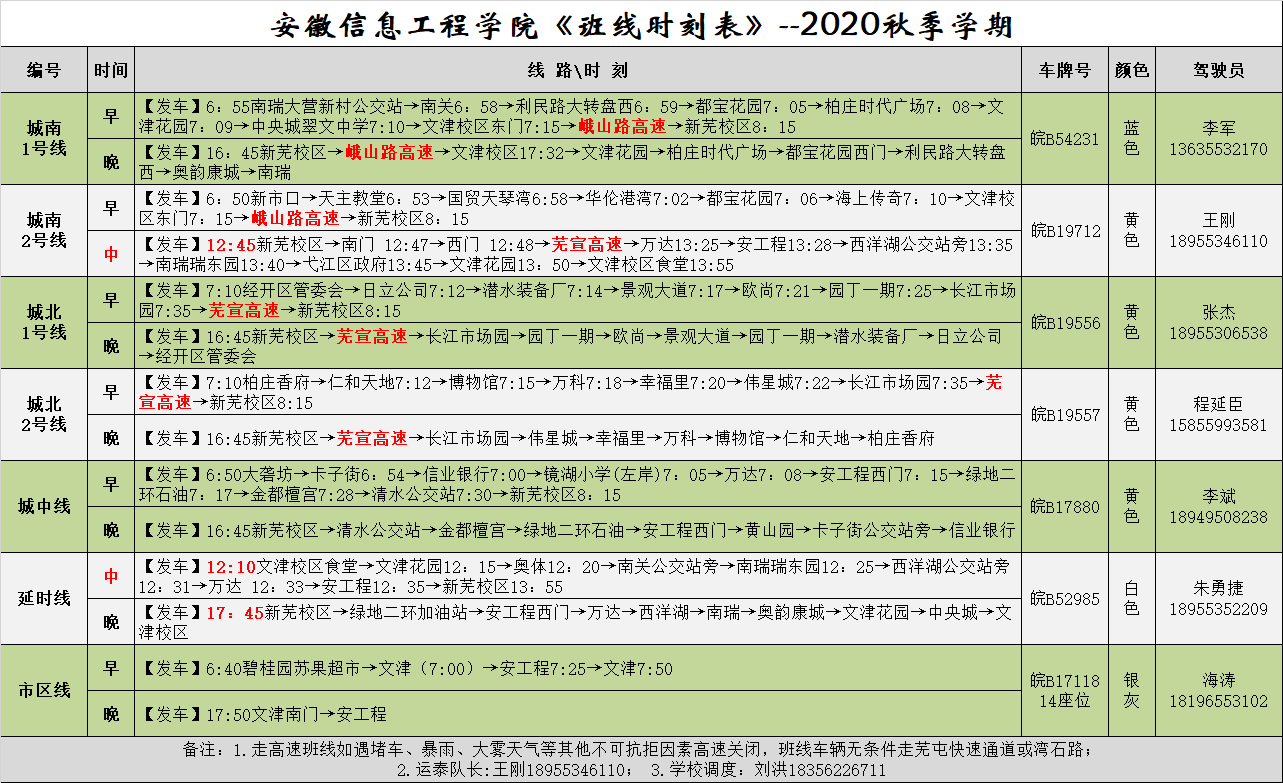Viewport: 1283px width, 783px height.
Task: Click remark 1 about 高速关闭
Action: coord(664,749)
